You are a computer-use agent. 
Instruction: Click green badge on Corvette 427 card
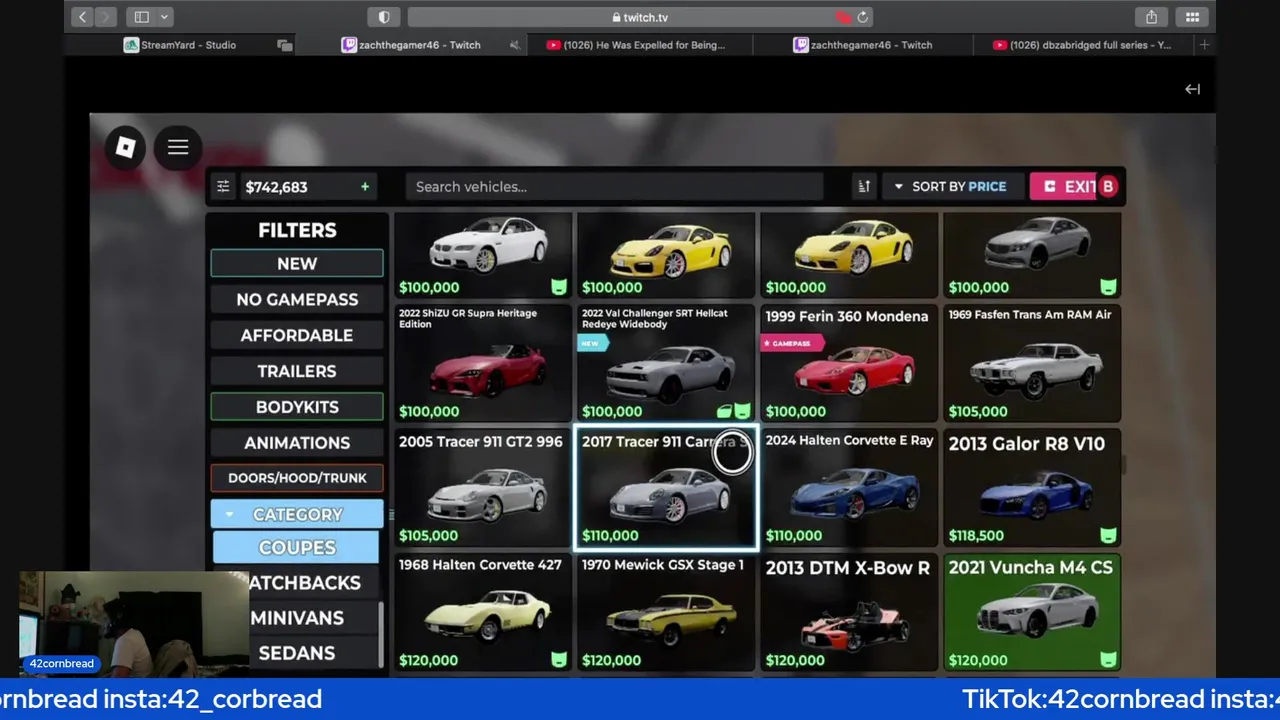point(559,660)
